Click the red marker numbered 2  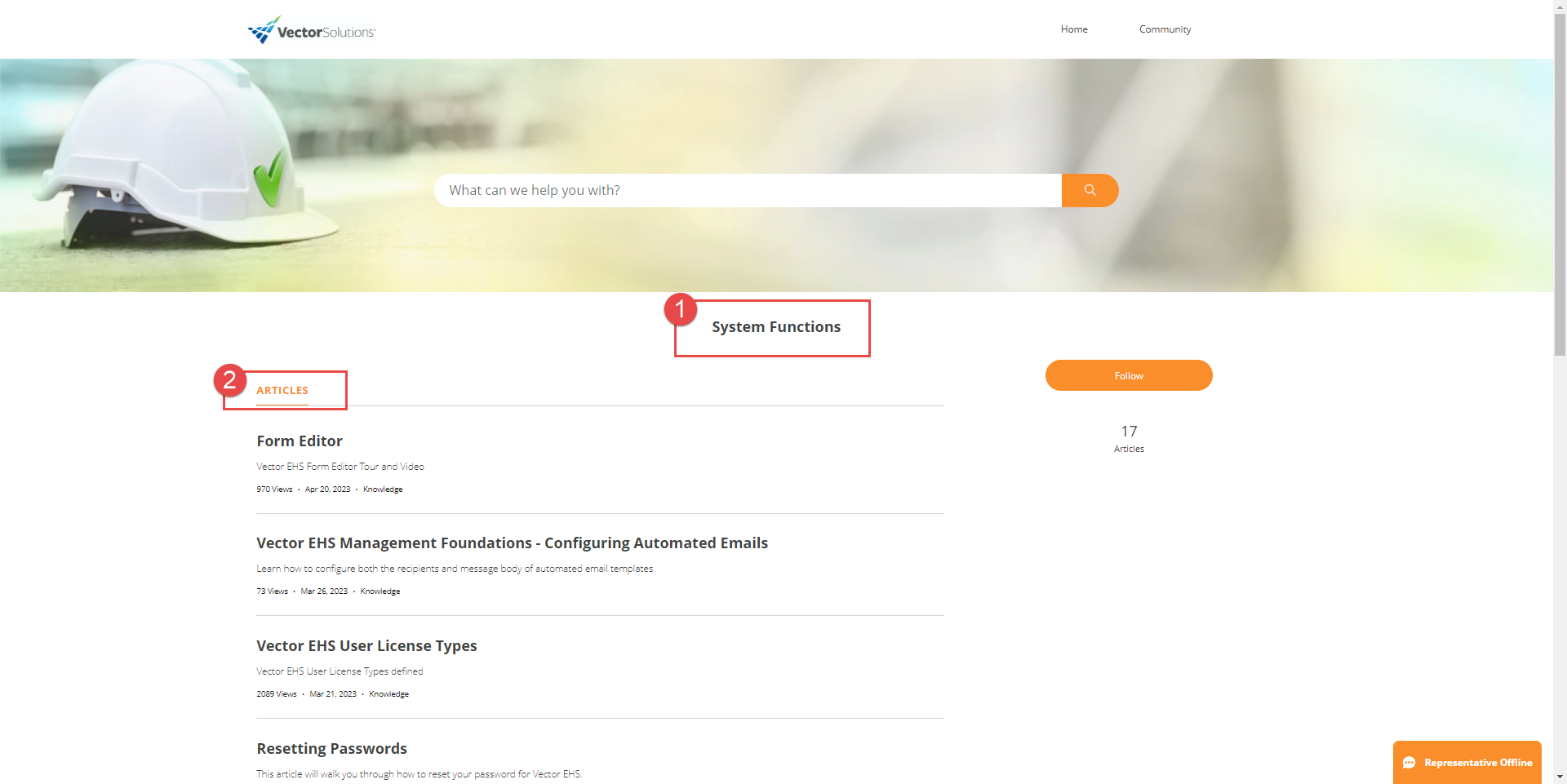click(231, 380)
